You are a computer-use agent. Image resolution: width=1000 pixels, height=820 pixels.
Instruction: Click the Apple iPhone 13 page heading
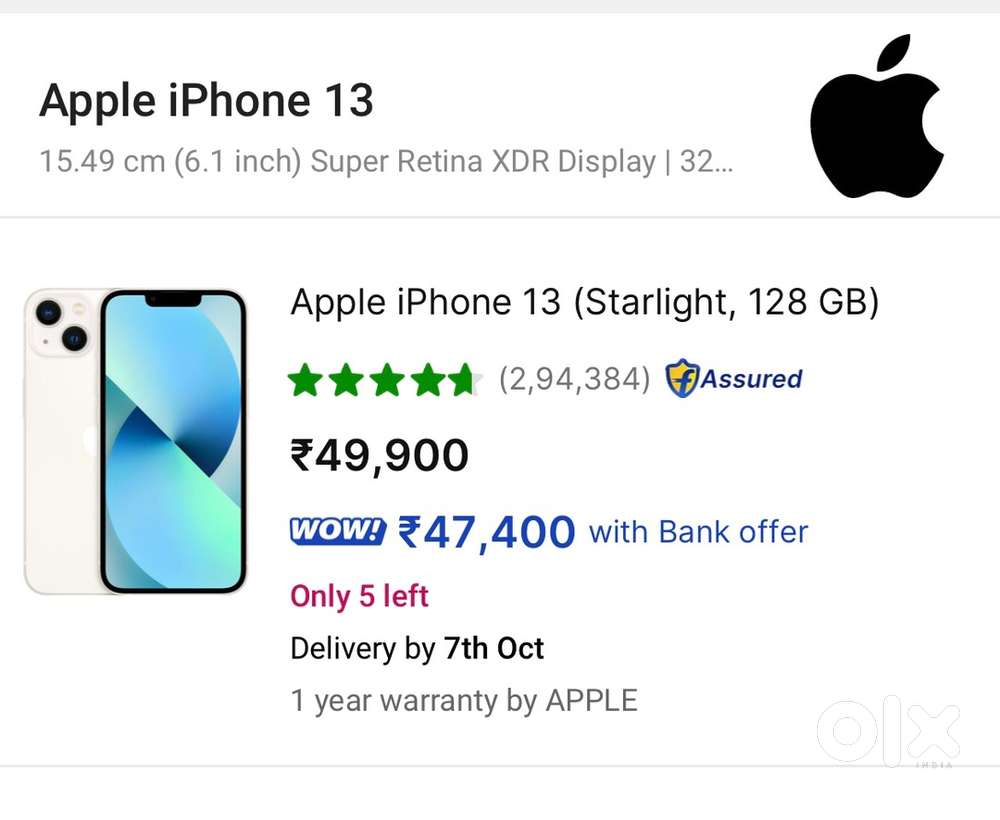click(x=206, y=101)
